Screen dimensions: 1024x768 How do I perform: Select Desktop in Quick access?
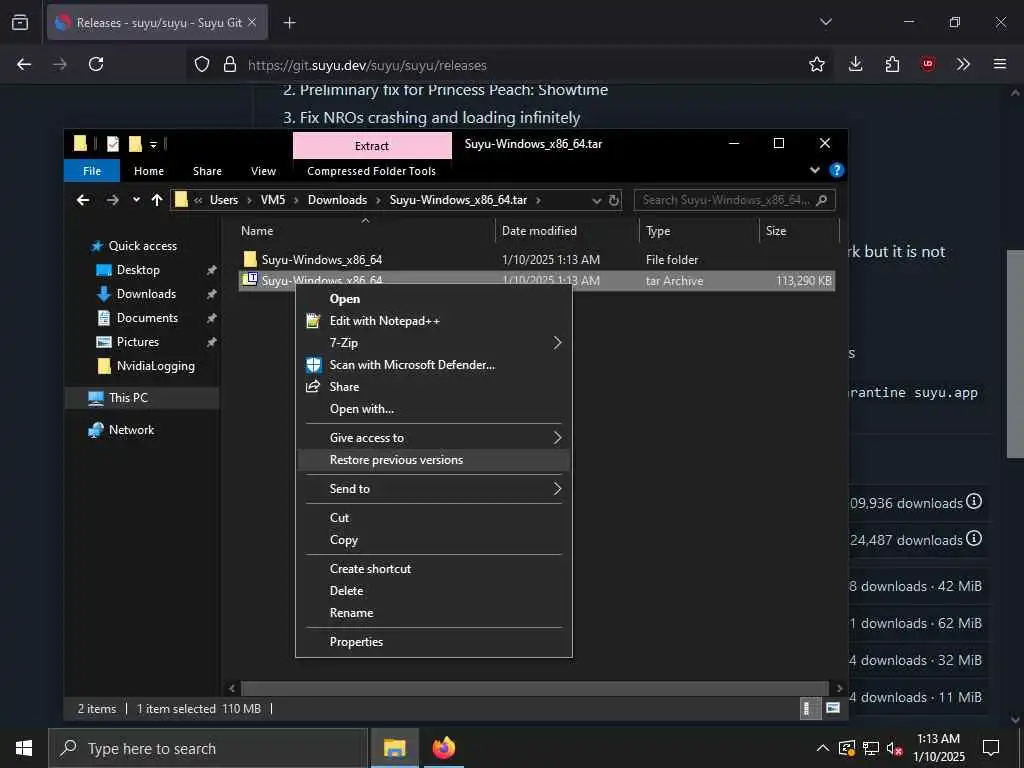pos(138,270)
